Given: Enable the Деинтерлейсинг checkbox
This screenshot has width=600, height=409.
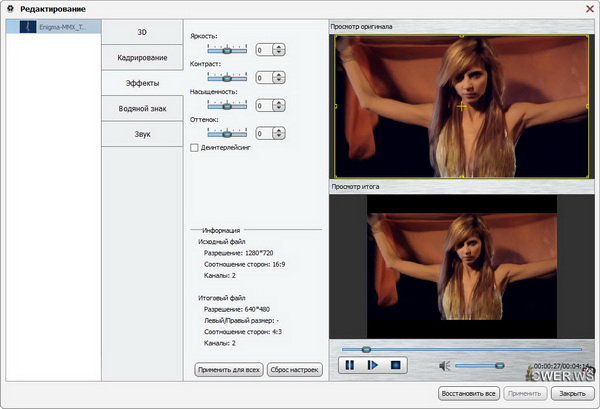Looking at the screenshot, I should click(194, 148).
